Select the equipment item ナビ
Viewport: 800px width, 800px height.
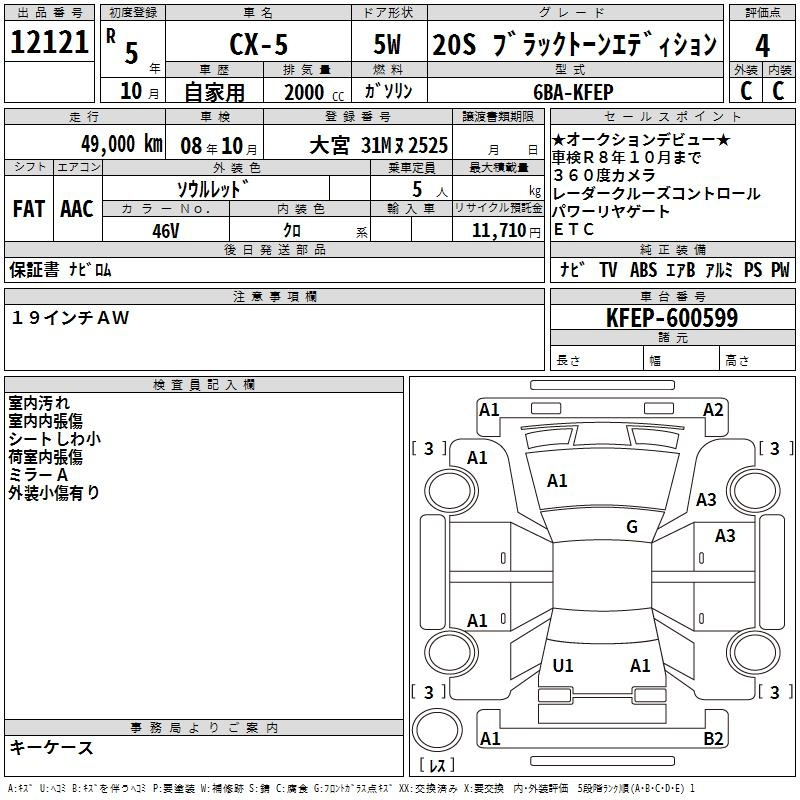click(571, 269)
